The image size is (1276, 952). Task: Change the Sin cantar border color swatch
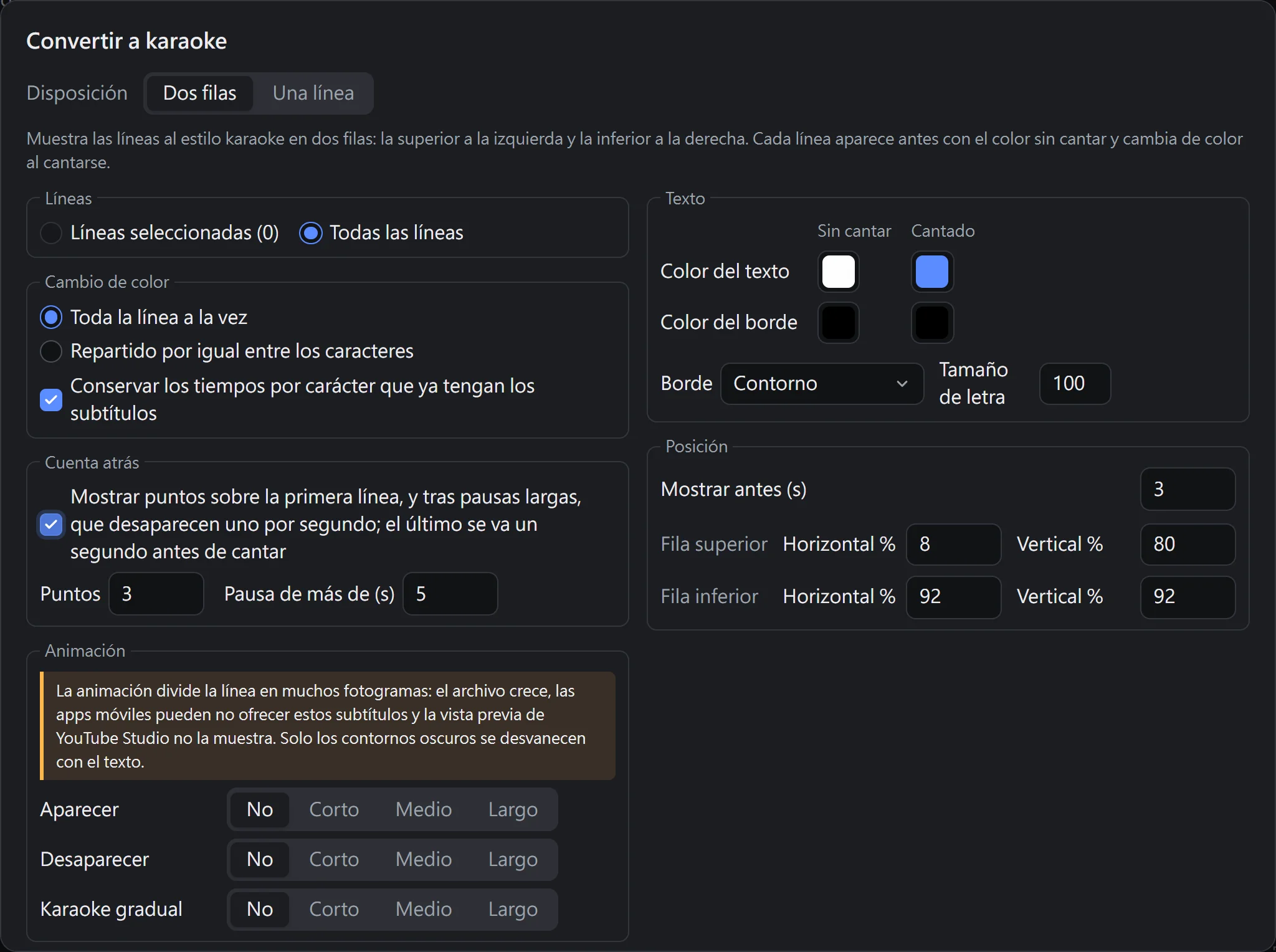839,323
